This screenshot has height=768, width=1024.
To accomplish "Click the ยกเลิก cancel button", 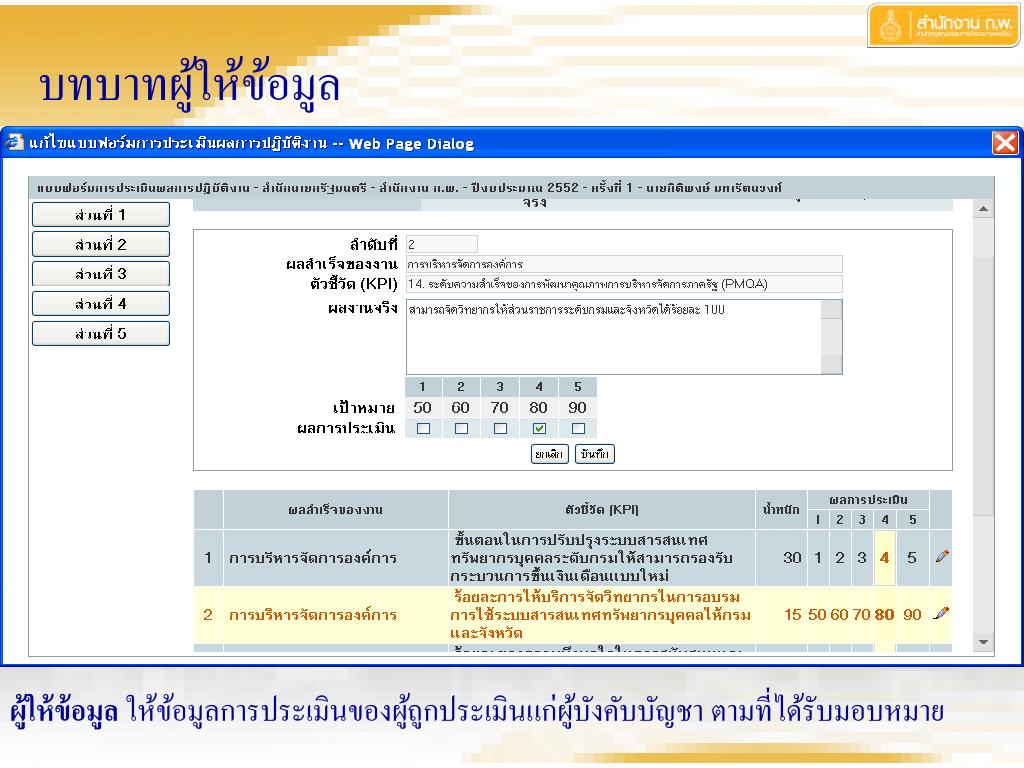I will [549, 454].
